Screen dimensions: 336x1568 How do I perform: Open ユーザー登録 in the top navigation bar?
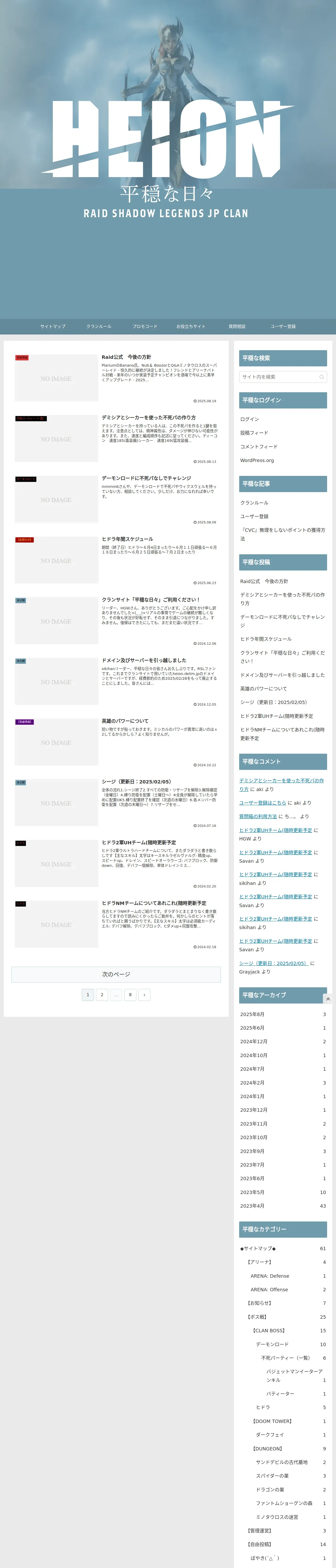pos(283,326)
